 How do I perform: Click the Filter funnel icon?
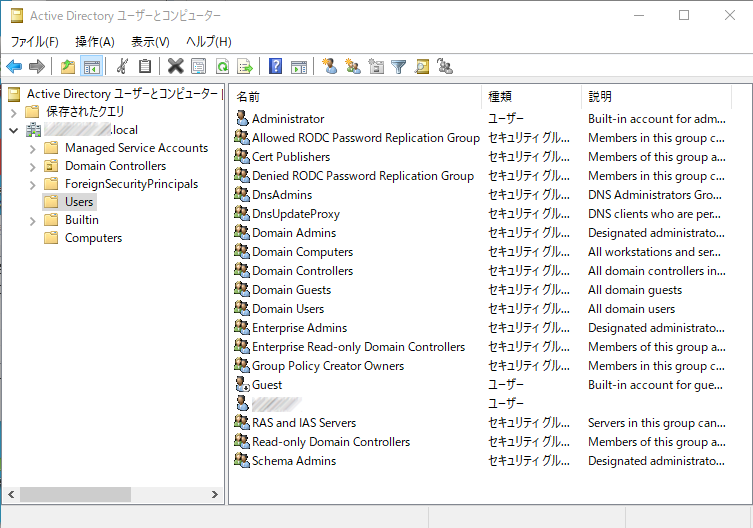pyautogui.click(x=399, y=66)
